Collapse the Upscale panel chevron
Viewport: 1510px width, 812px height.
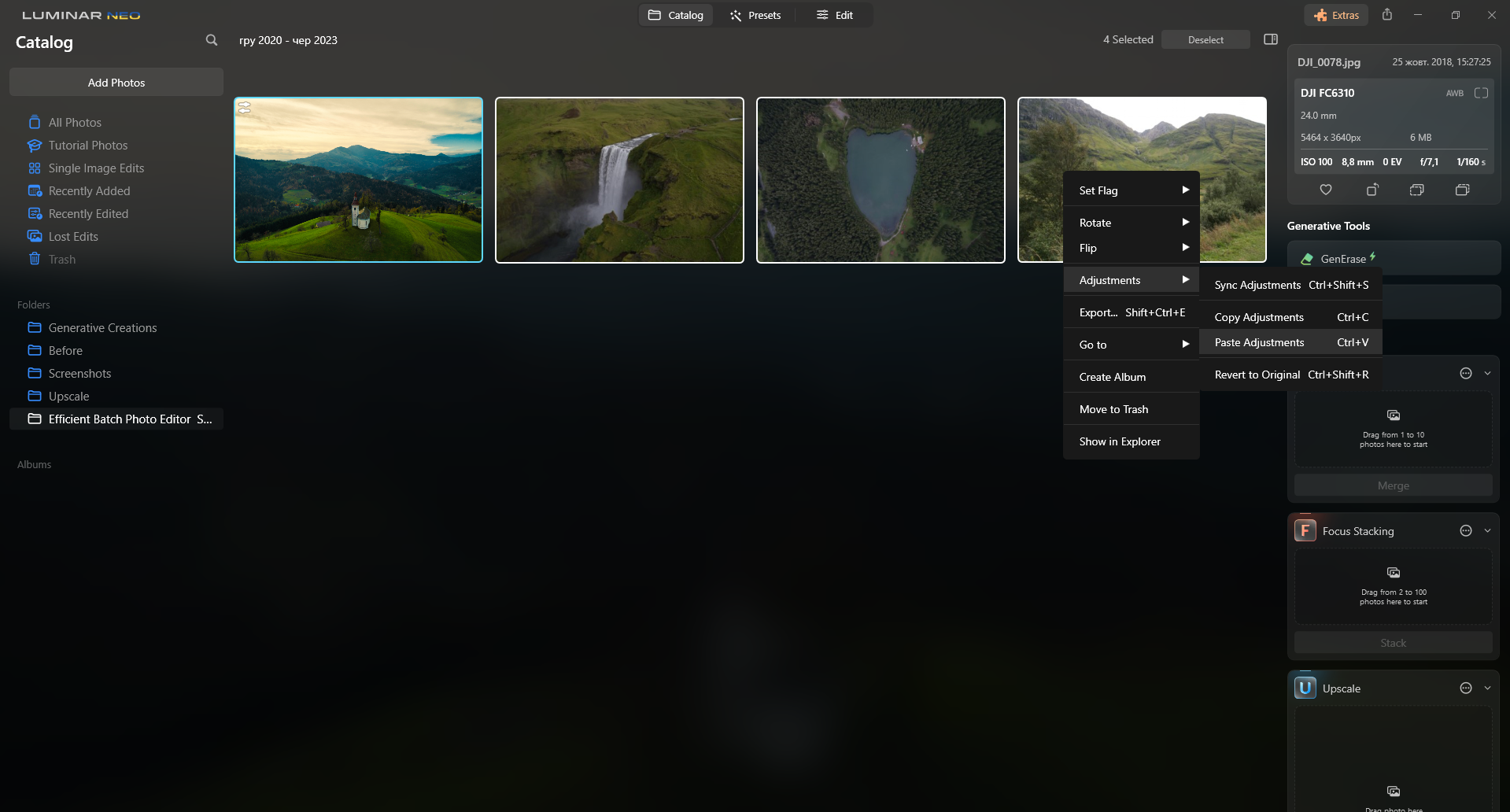click(1487, 688)
